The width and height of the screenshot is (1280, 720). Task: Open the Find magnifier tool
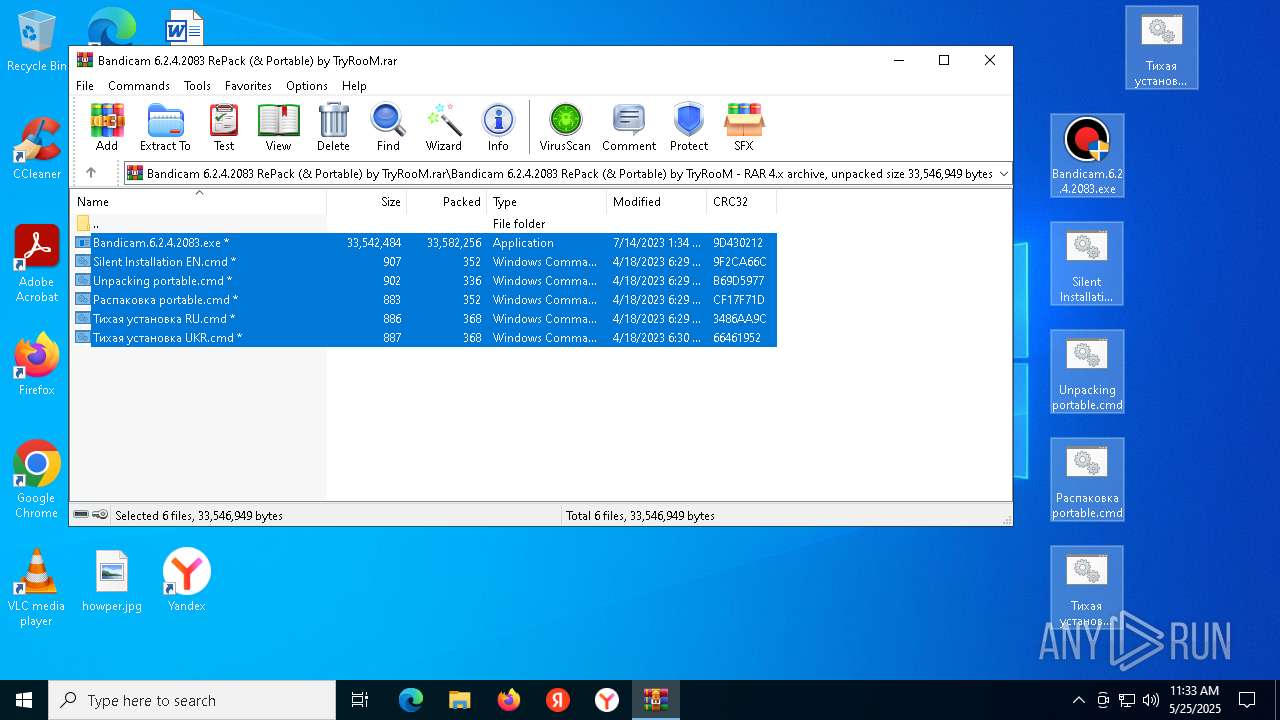pyautogui.click(x=388, y=127)
